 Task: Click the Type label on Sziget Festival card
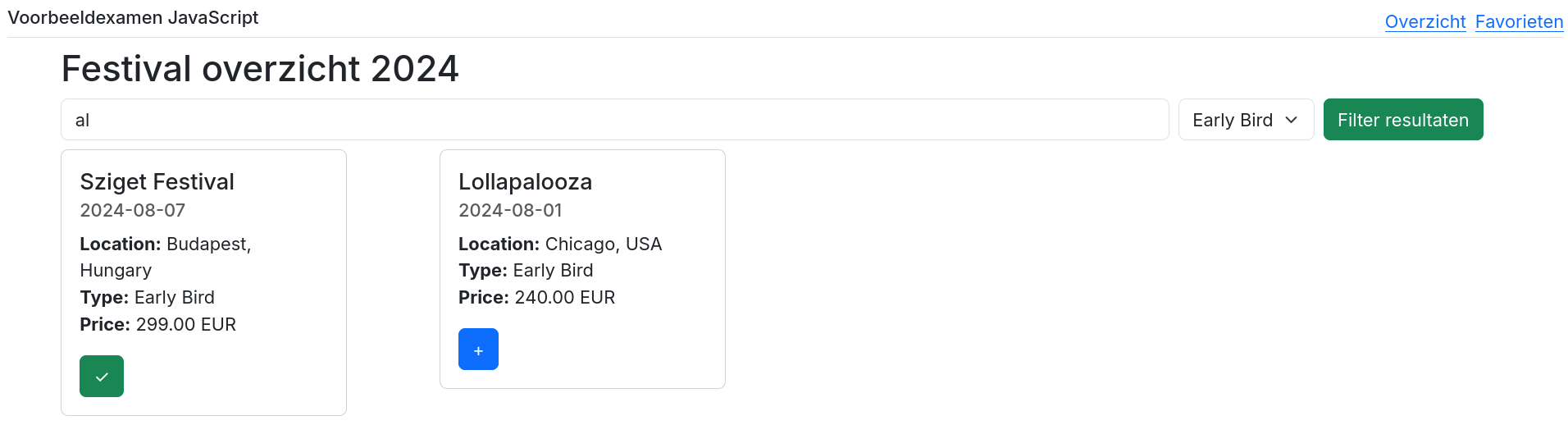pos(103,298)
